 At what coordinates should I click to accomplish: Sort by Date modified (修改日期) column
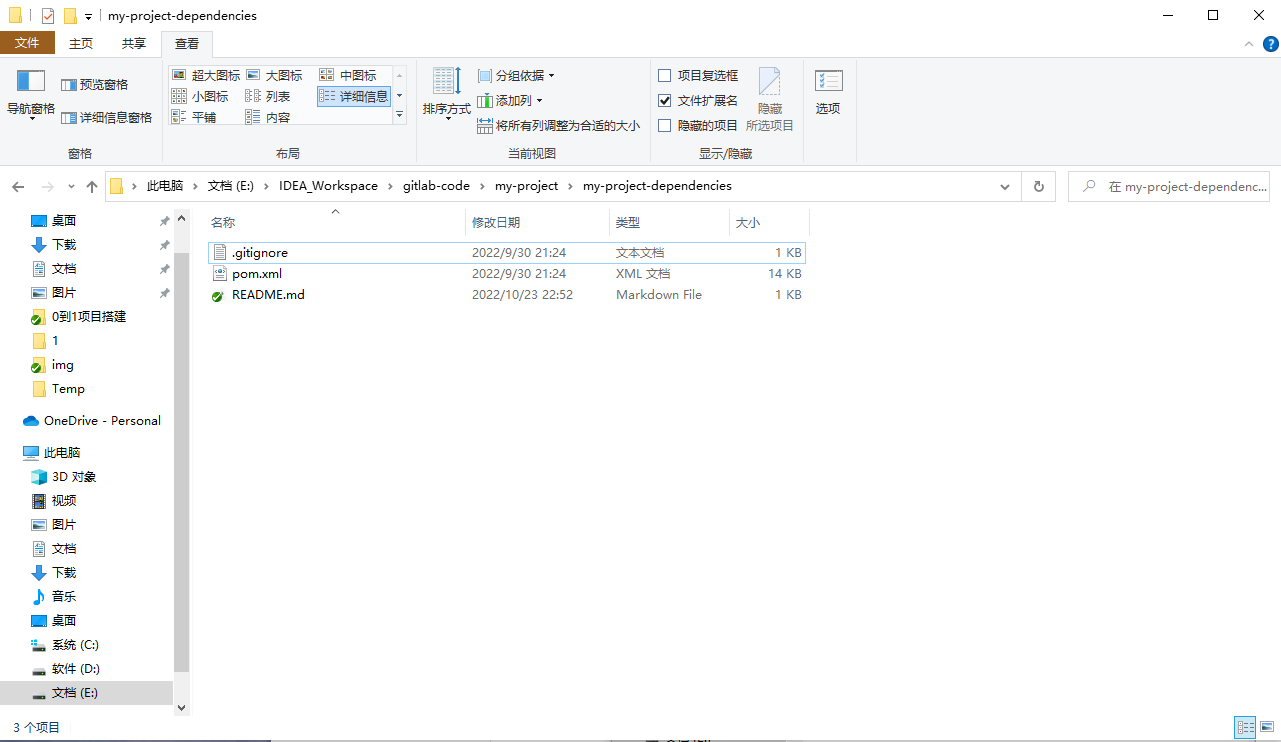537,223
